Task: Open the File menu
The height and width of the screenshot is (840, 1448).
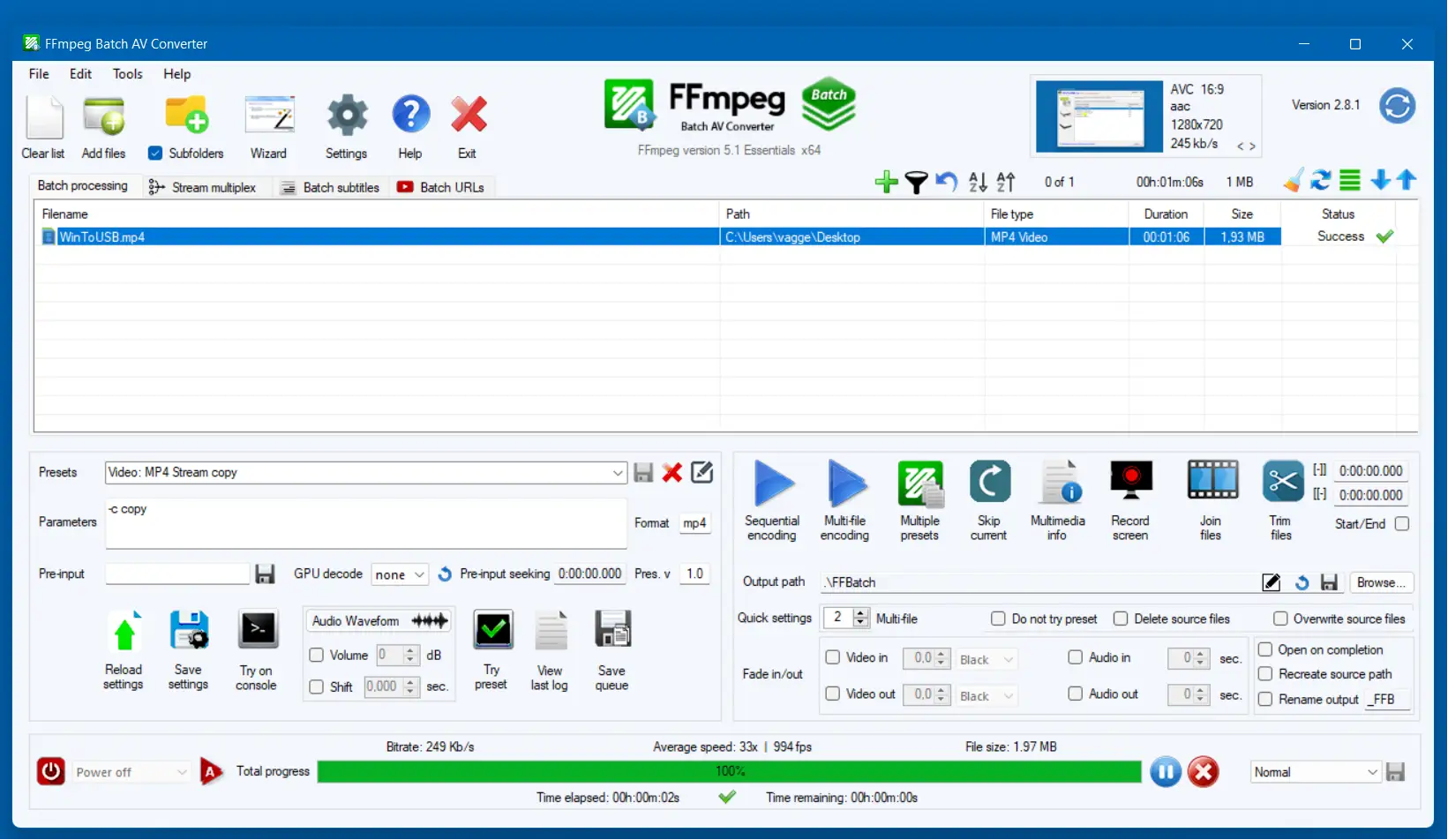Action: (39, 74)
